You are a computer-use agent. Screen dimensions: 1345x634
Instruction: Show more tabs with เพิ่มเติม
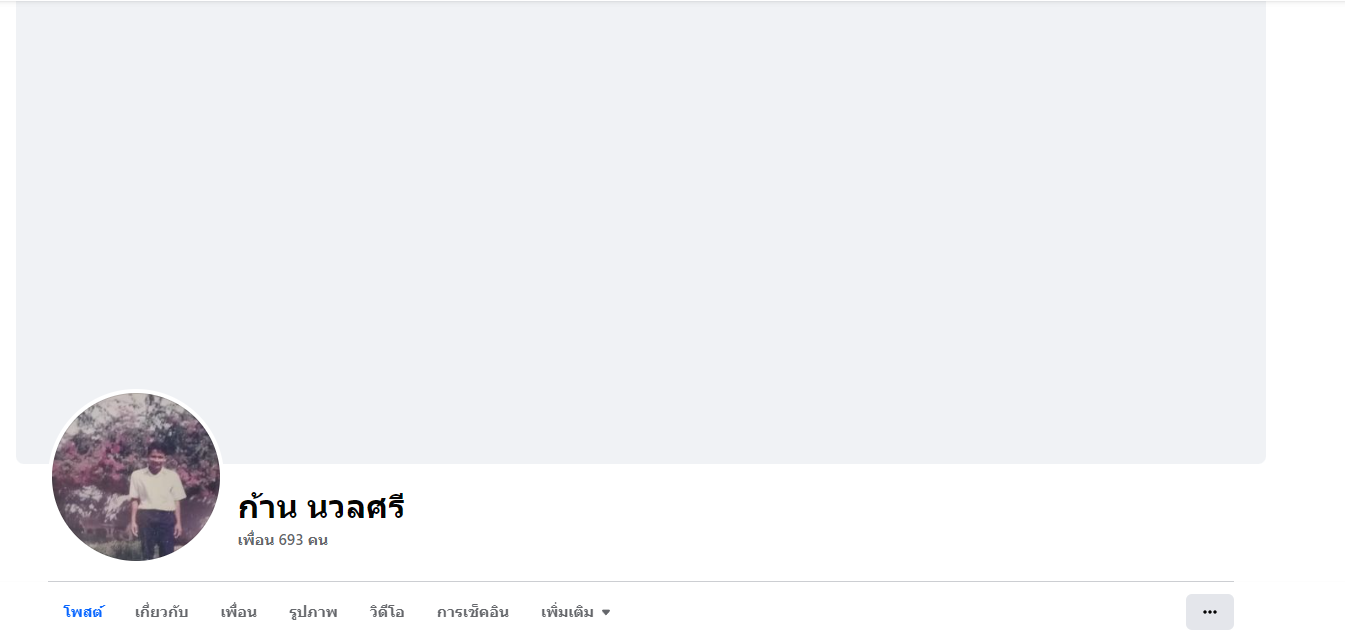point(576,612)
